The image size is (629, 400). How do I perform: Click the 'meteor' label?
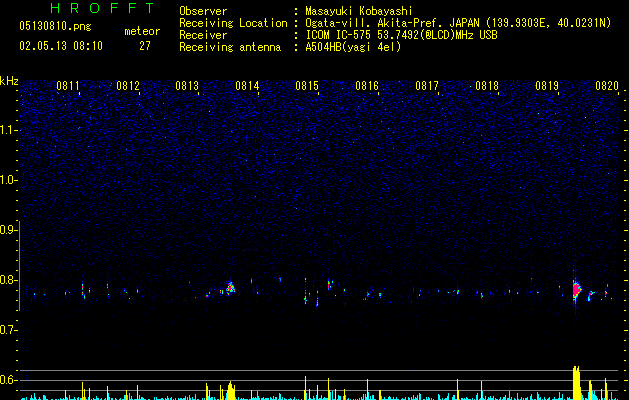tap(142, 31)
